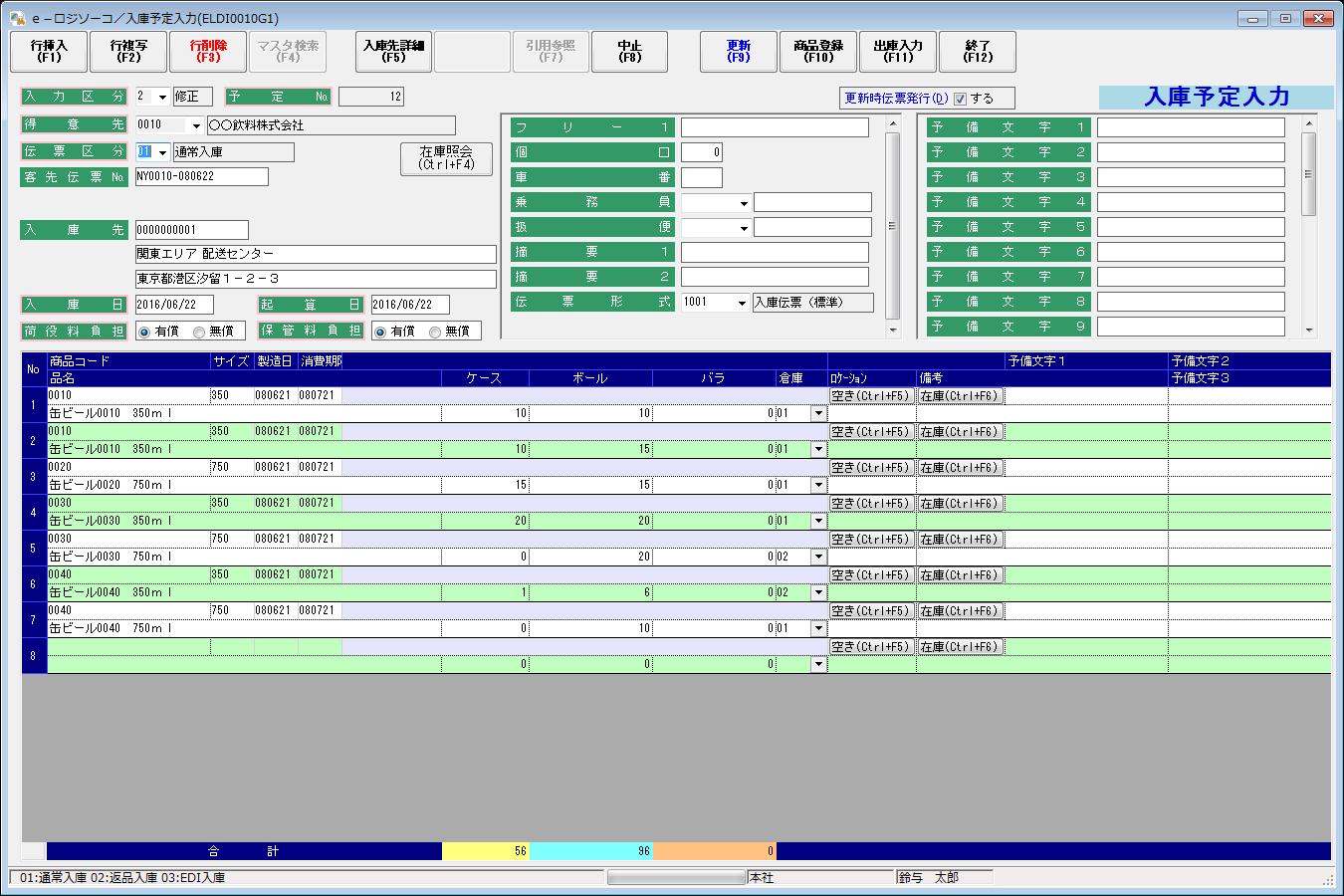Screen dimensions: 1344x896
Task: Switch to 出庫入力 (F11) screen
Action: click(897, 52)
